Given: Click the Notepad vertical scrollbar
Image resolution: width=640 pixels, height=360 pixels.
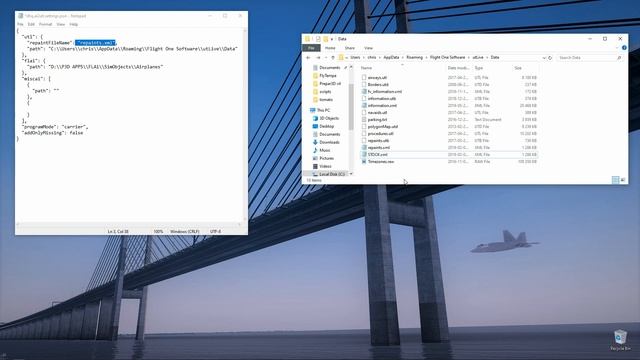Looking at the screenshot, I should (245, 124).
